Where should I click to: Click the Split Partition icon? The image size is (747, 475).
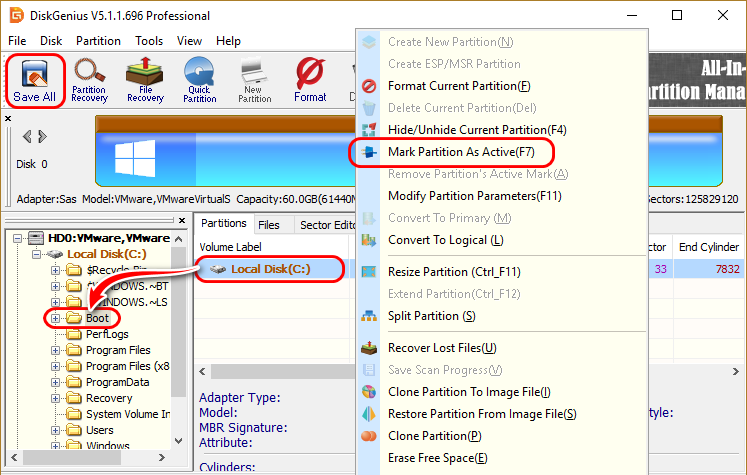pos(369,316)
